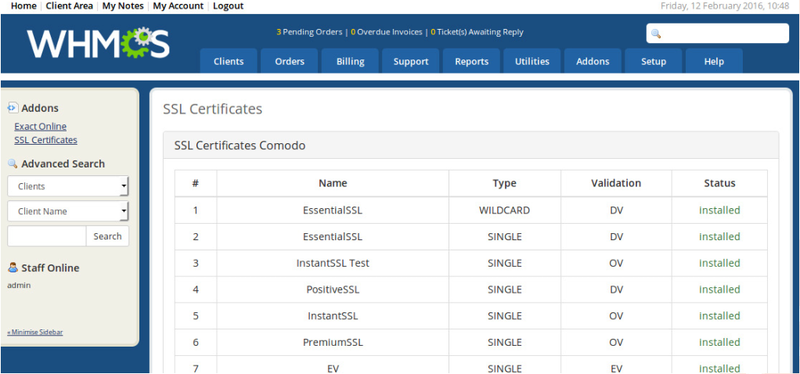Click the Addons sidebar heading icon
This screenshot has width=800, height=374.
coord(13,108)
